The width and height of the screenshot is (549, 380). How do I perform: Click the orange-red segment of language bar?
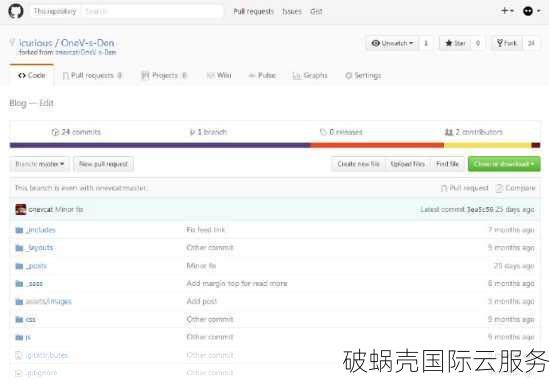(x=377, y=145)
